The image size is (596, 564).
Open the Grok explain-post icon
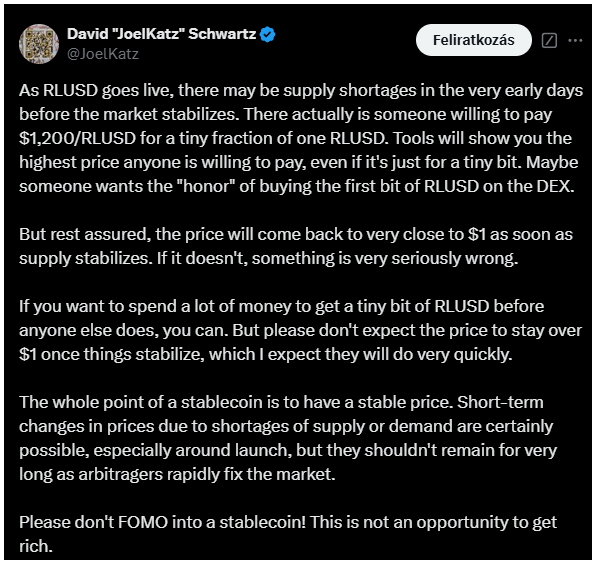549,40
